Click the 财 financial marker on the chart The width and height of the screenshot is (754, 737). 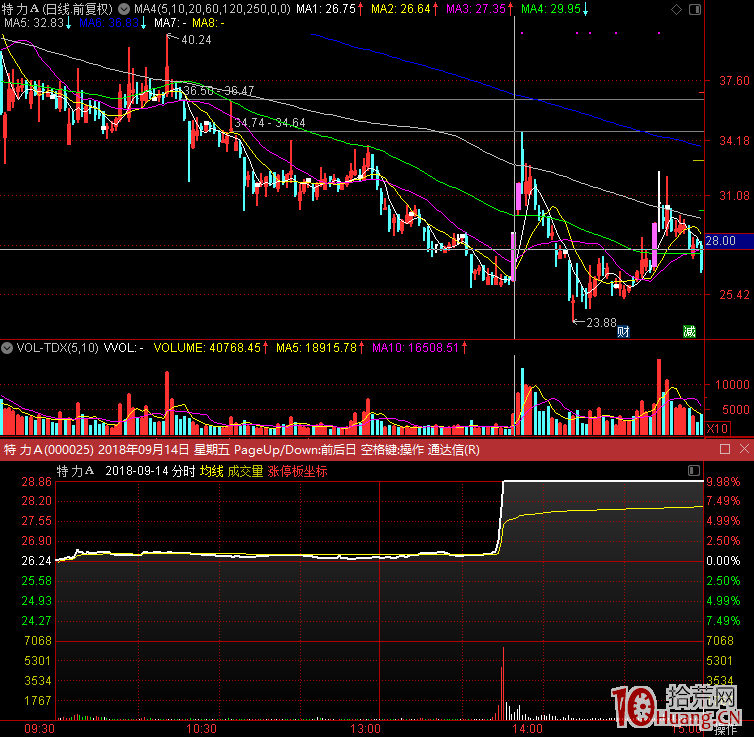click(623, 331)
